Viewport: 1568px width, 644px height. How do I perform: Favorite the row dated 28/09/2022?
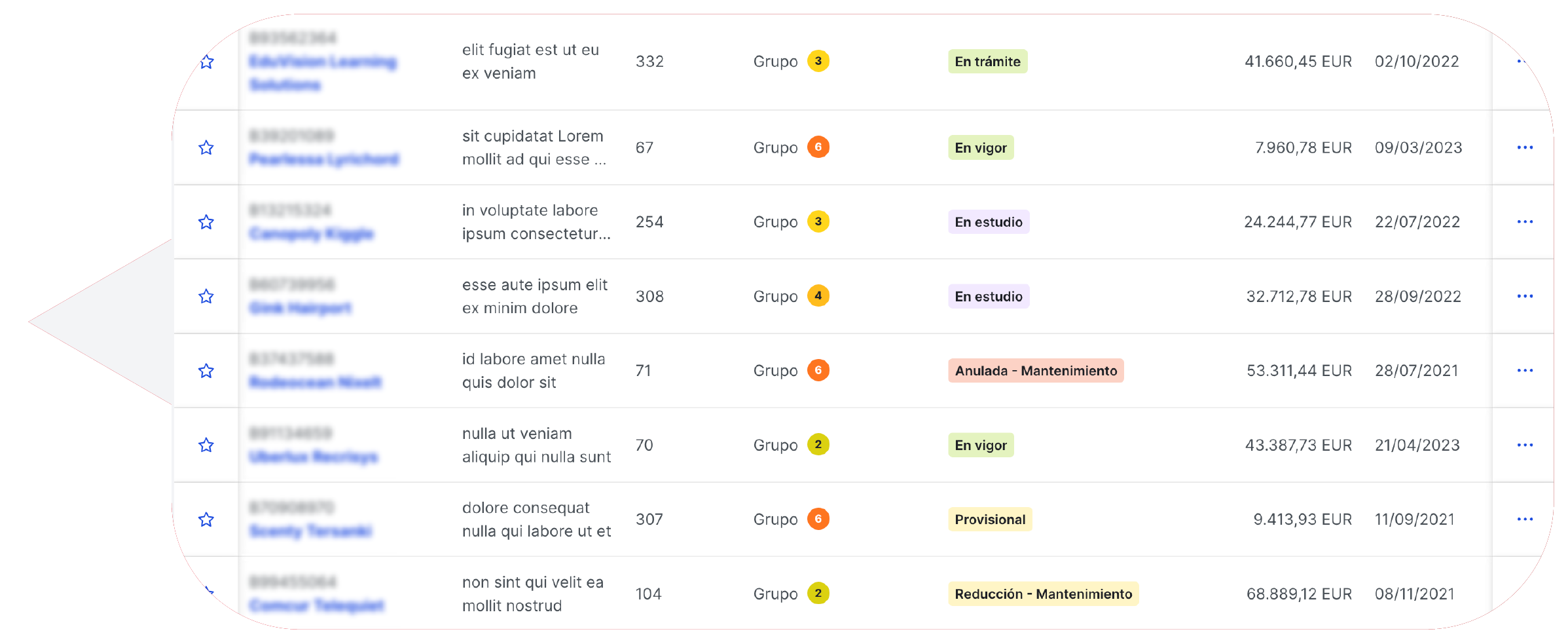click(x=206, y=296)
